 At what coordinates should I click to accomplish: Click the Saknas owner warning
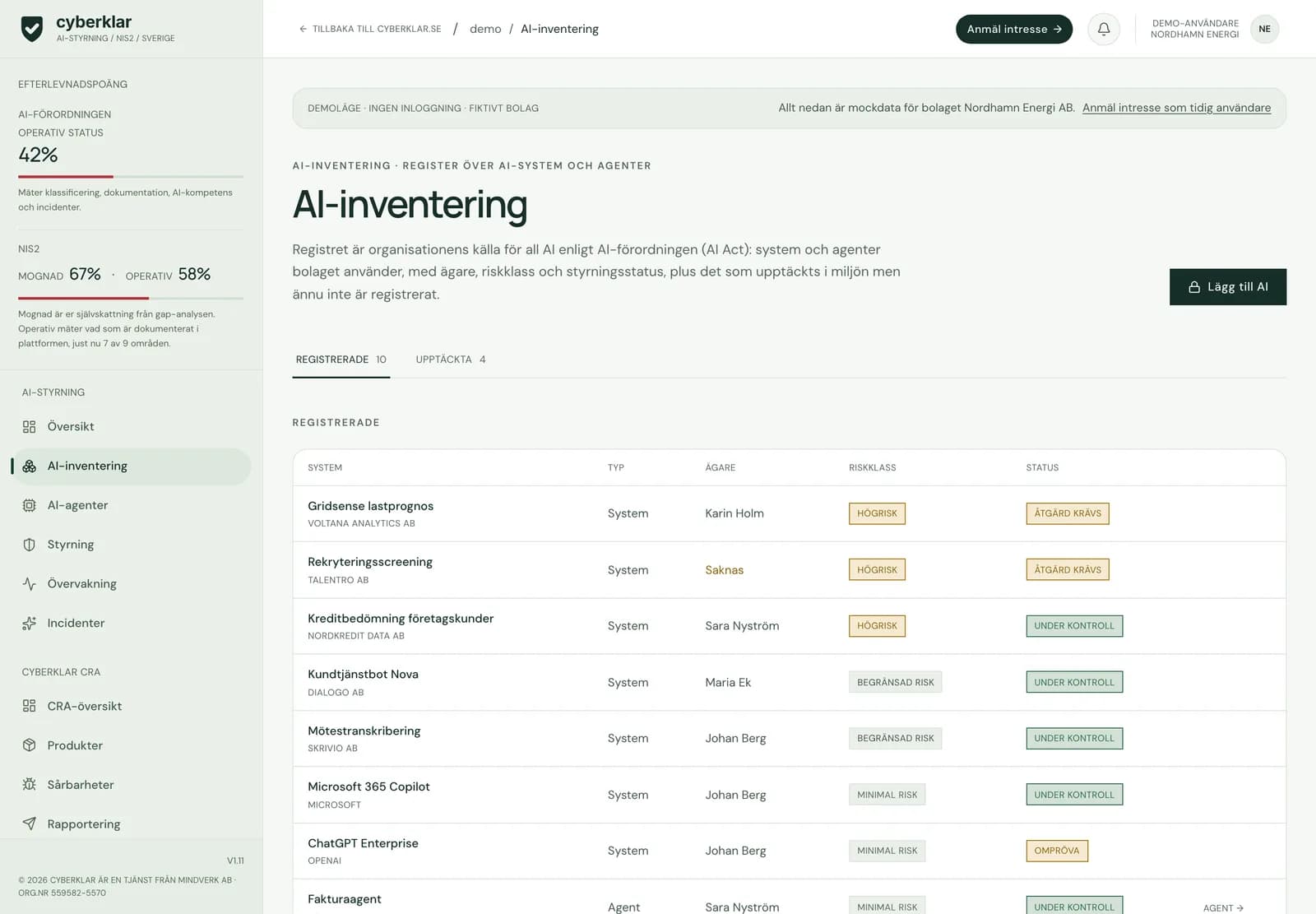tap(724, 570)
